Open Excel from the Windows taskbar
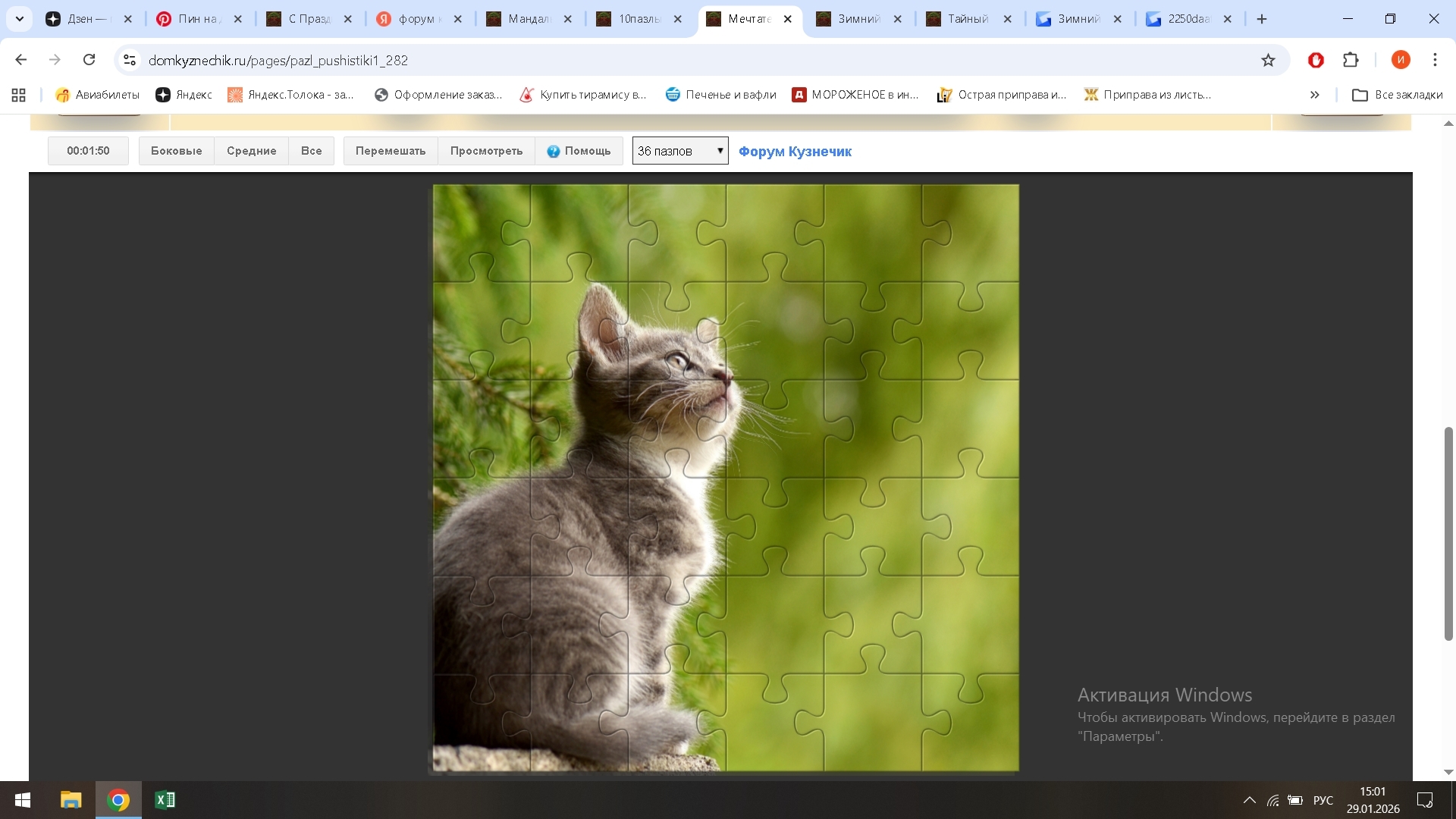 click(x=165, y=800)
